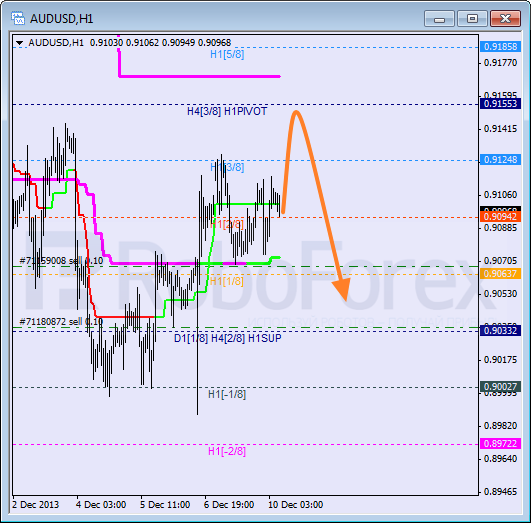Click the 0.90942 orange price tag
This screenshot has width=531, height=523.
tap(501, 217)
